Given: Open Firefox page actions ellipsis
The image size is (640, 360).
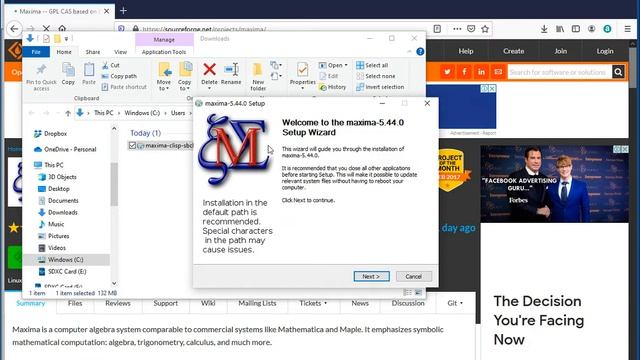Looking at the screenshot, I should [x=457, y=29].
